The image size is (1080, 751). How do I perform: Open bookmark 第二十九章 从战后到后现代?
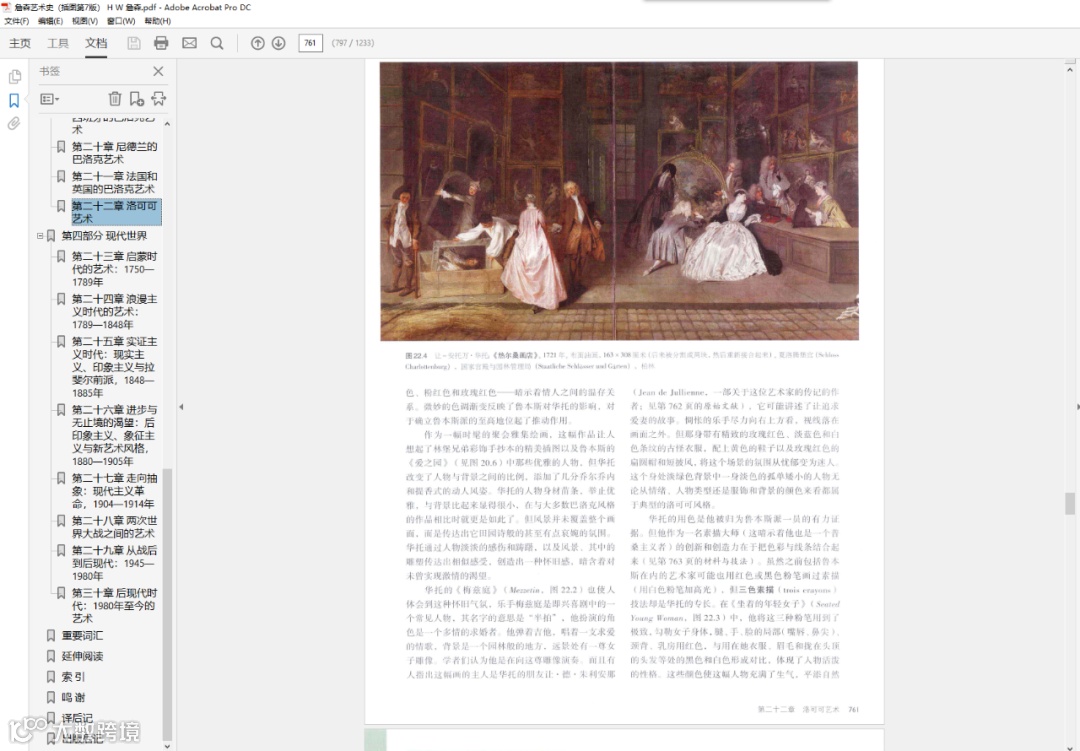click(114, 563)
